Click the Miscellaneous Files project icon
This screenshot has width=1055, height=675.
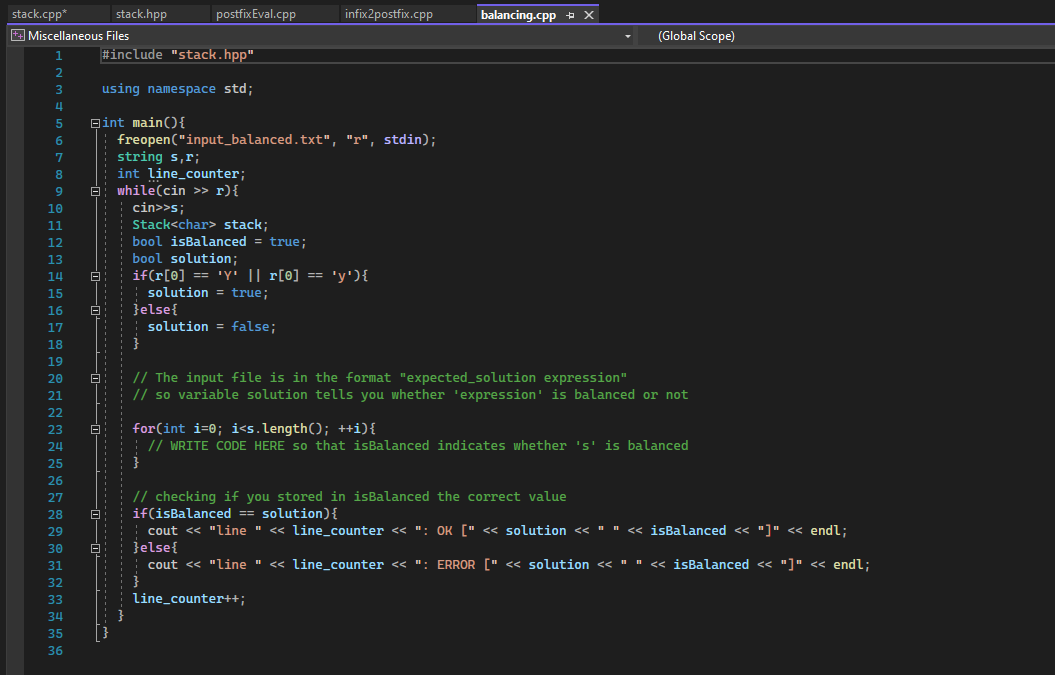[x=16, y=35]
